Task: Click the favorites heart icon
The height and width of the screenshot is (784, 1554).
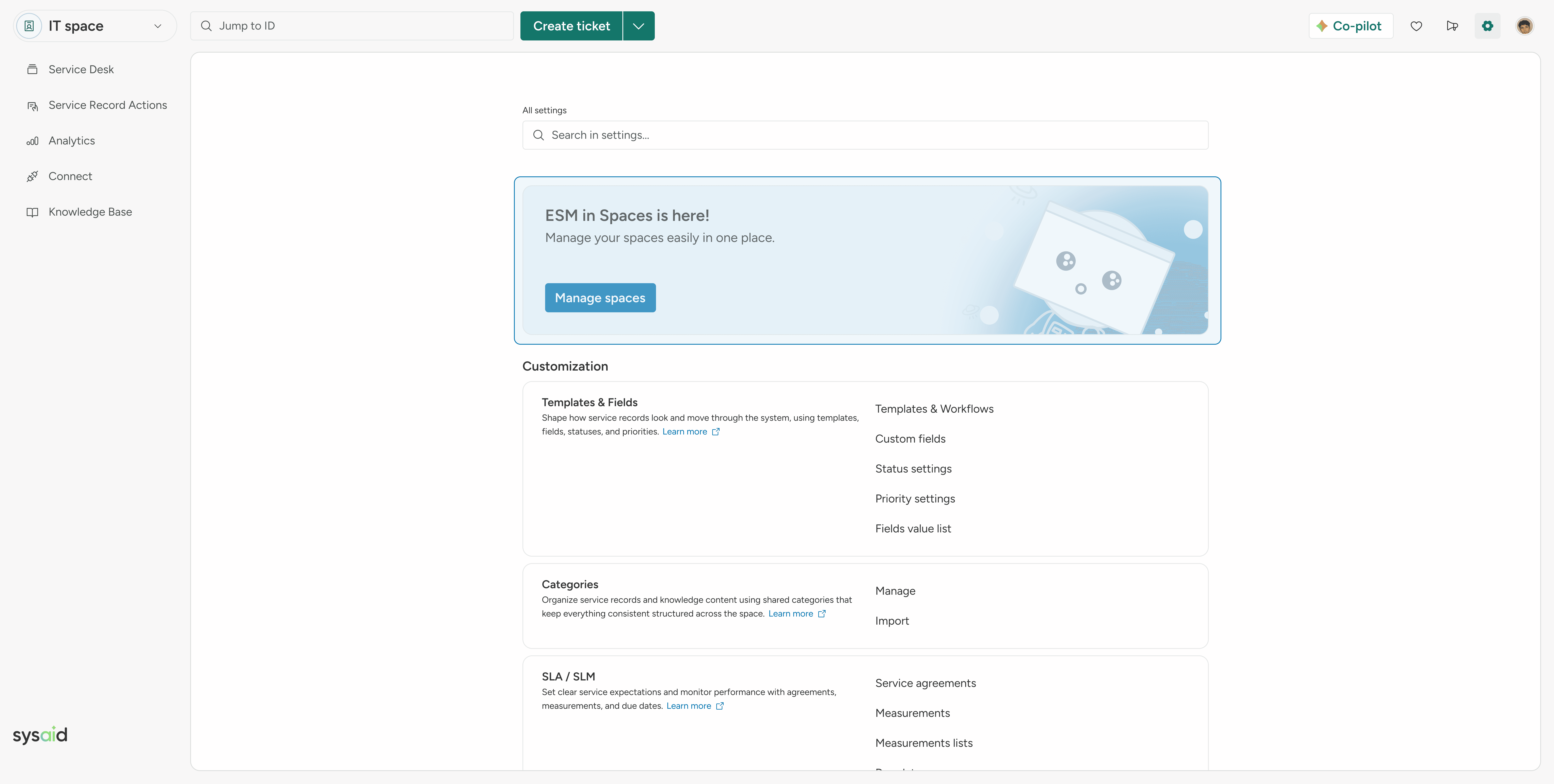Action: click(1416, 26)
